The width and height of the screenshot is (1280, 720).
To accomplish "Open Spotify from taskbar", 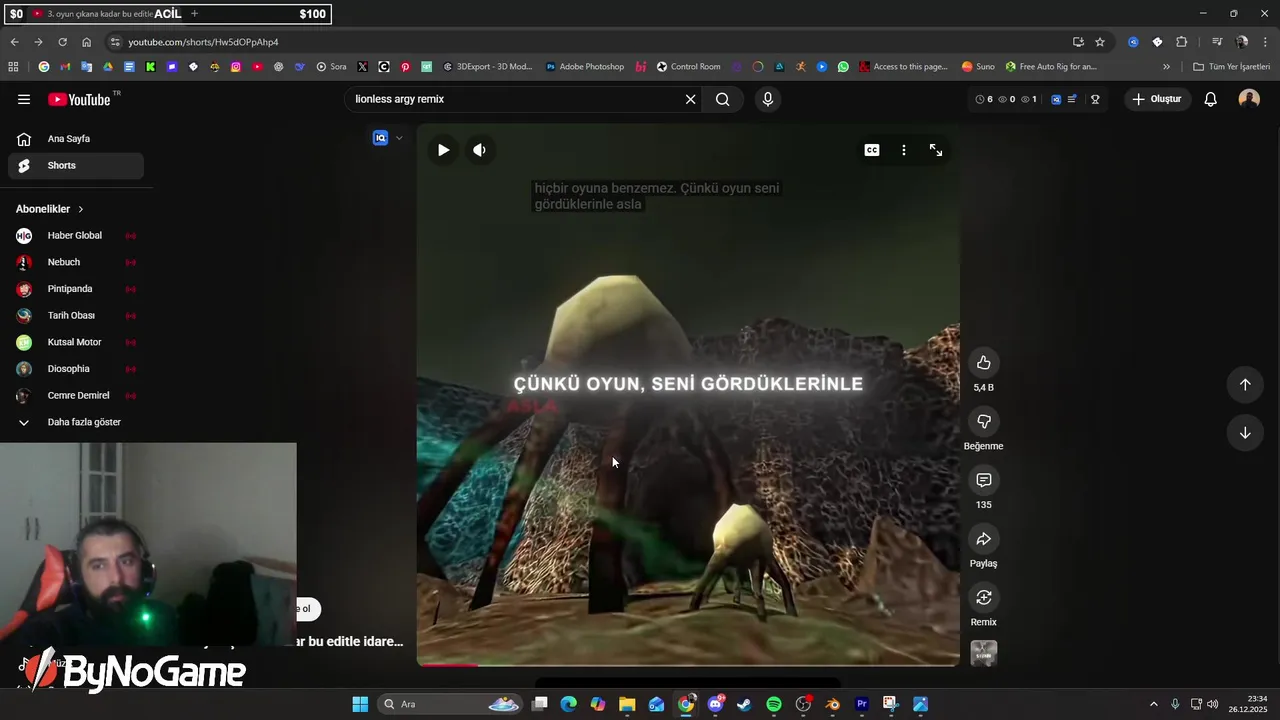I will coord(774,704).
